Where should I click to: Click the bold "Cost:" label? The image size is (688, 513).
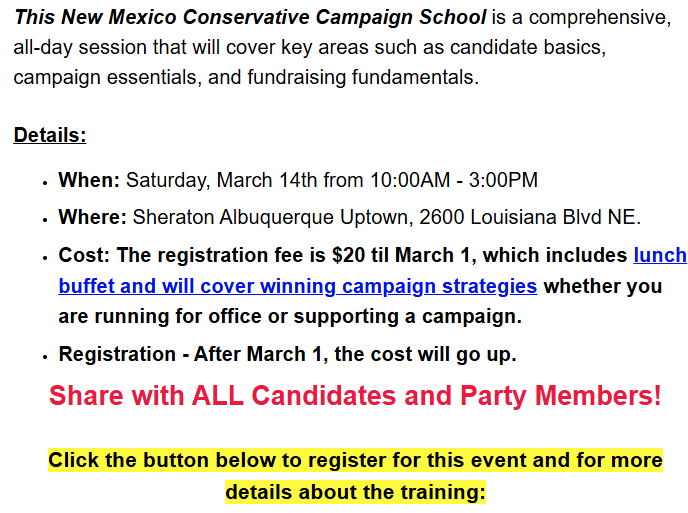[85, 255]
